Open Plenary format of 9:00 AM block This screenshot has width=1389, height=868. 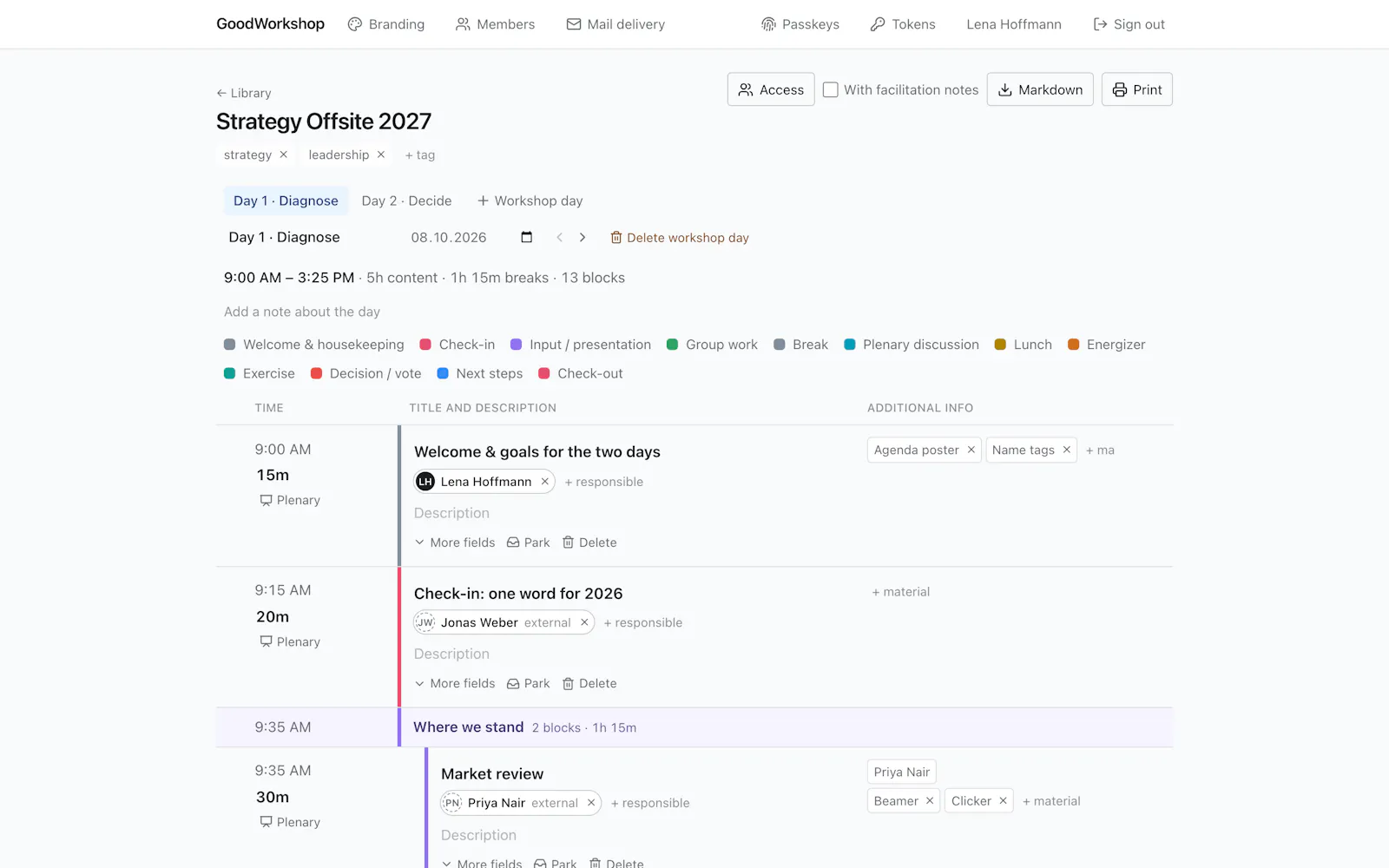click(x=290, y=500)
